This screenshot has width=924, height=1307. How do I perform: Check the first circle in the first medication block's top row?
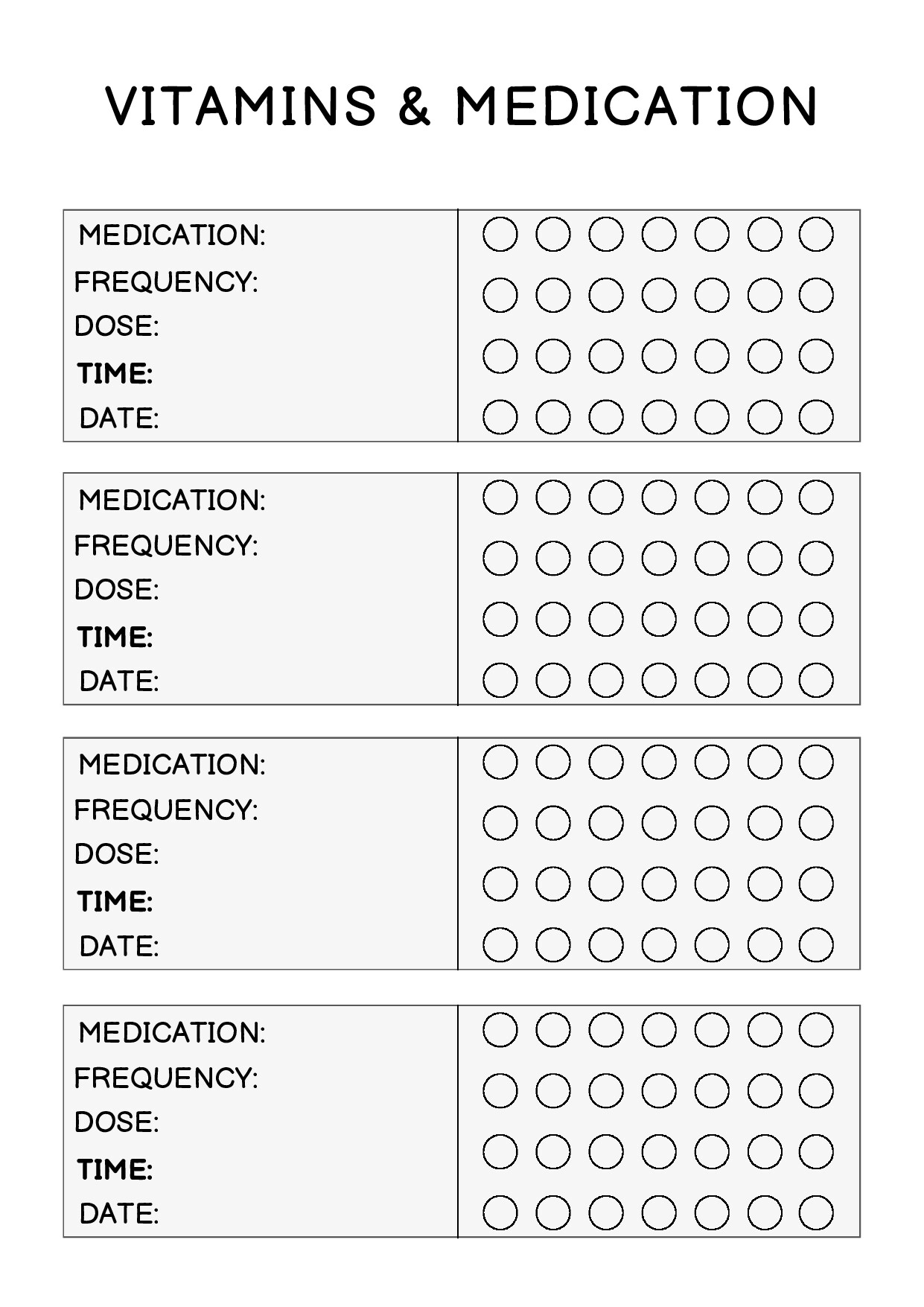500,235
